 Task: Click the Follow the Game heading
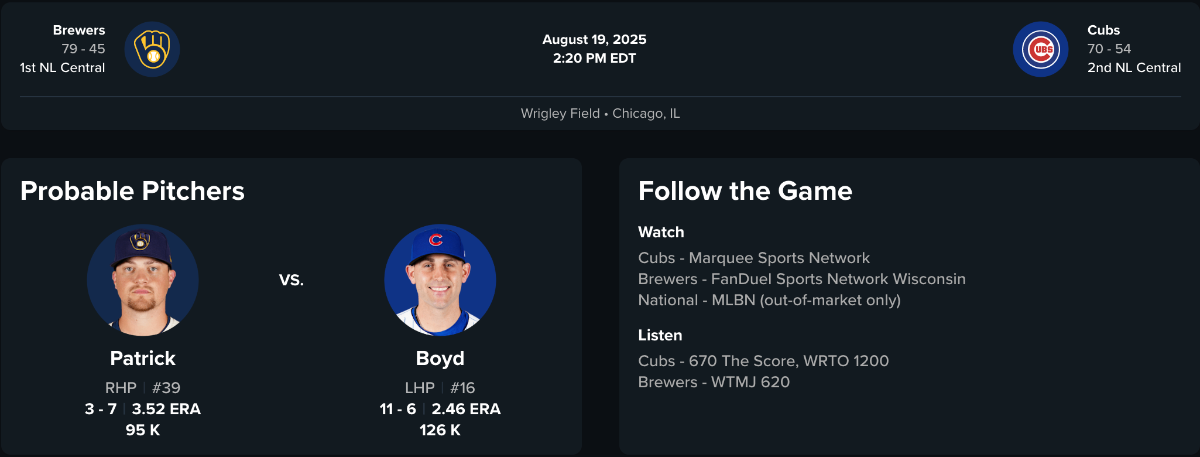(x=745, y=191)
